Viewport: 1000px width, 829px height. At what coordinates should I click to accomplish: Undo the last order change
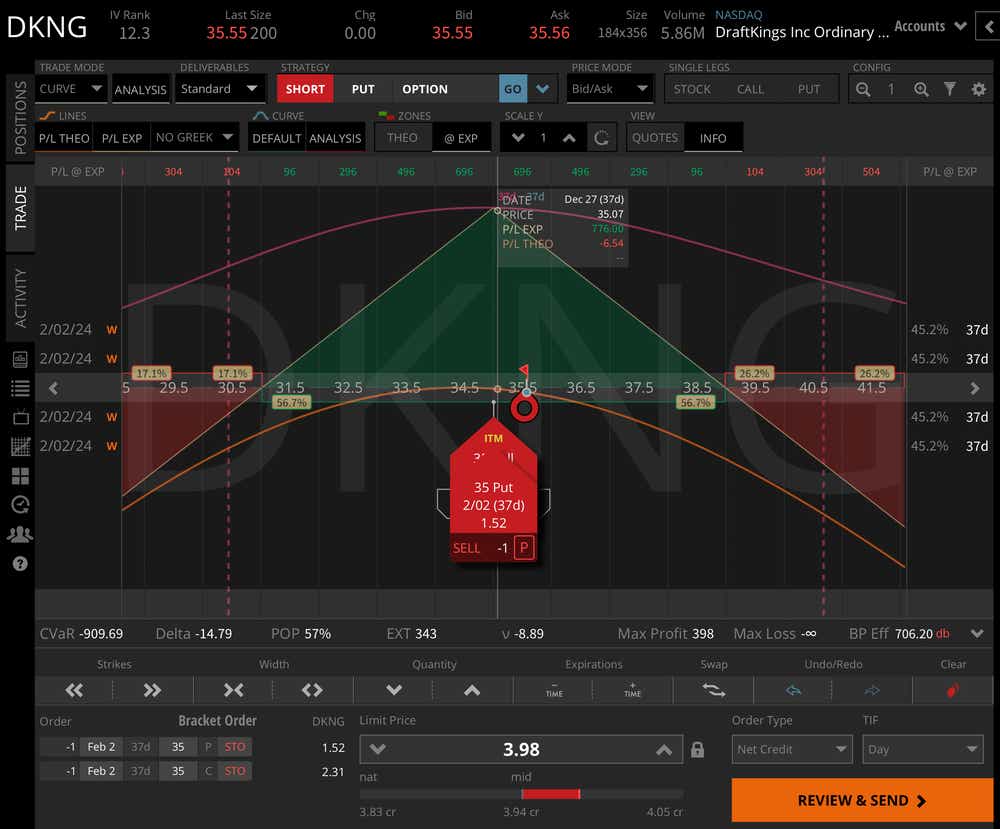pos(793,690)
